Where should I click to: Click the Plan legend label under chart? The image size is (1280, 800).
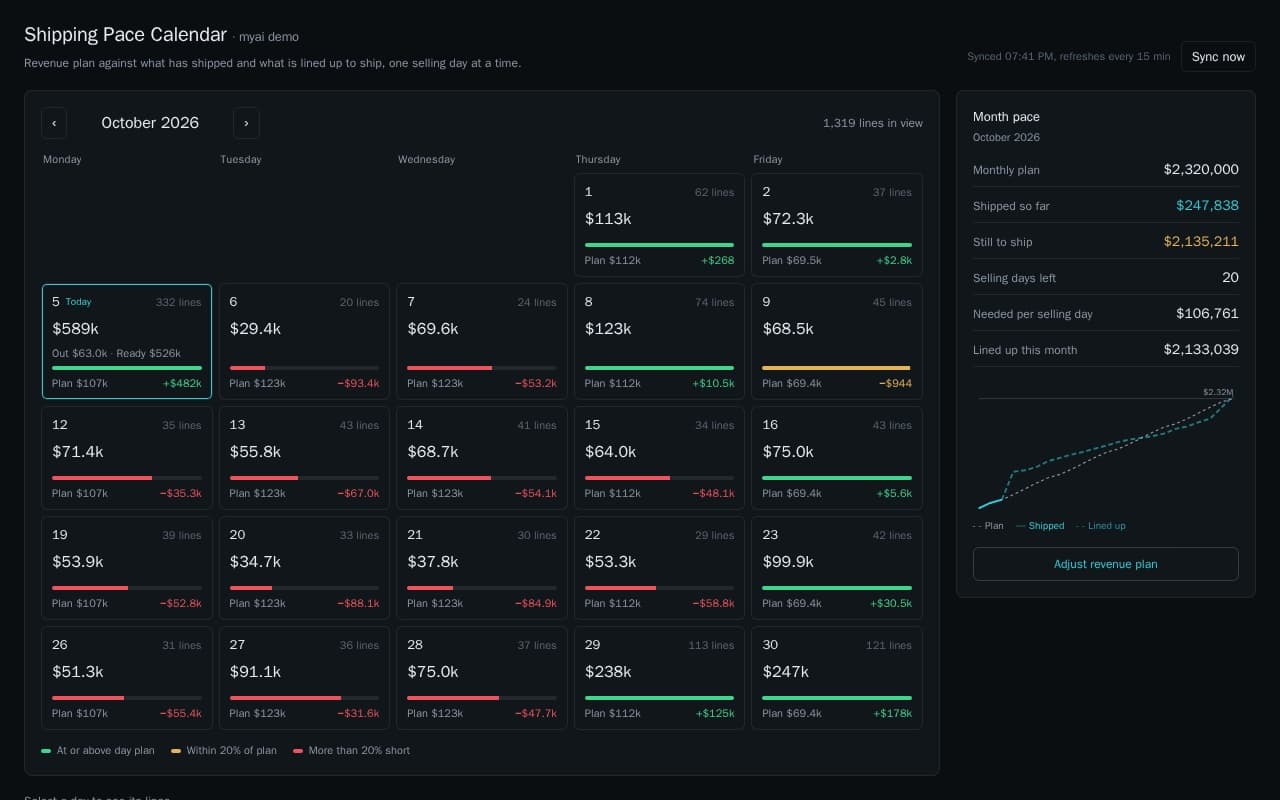[x=993, y=526]
